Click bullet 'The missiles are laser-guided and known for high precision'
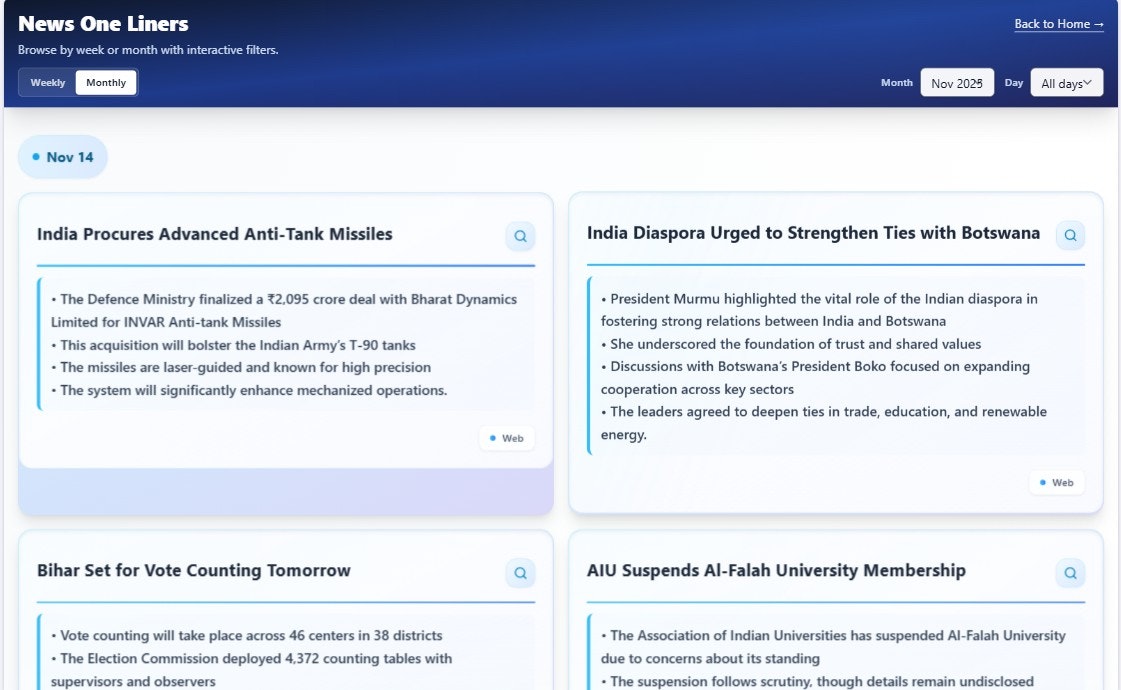The height and width of the screenshot is (690, 1121). click(241, 368)
